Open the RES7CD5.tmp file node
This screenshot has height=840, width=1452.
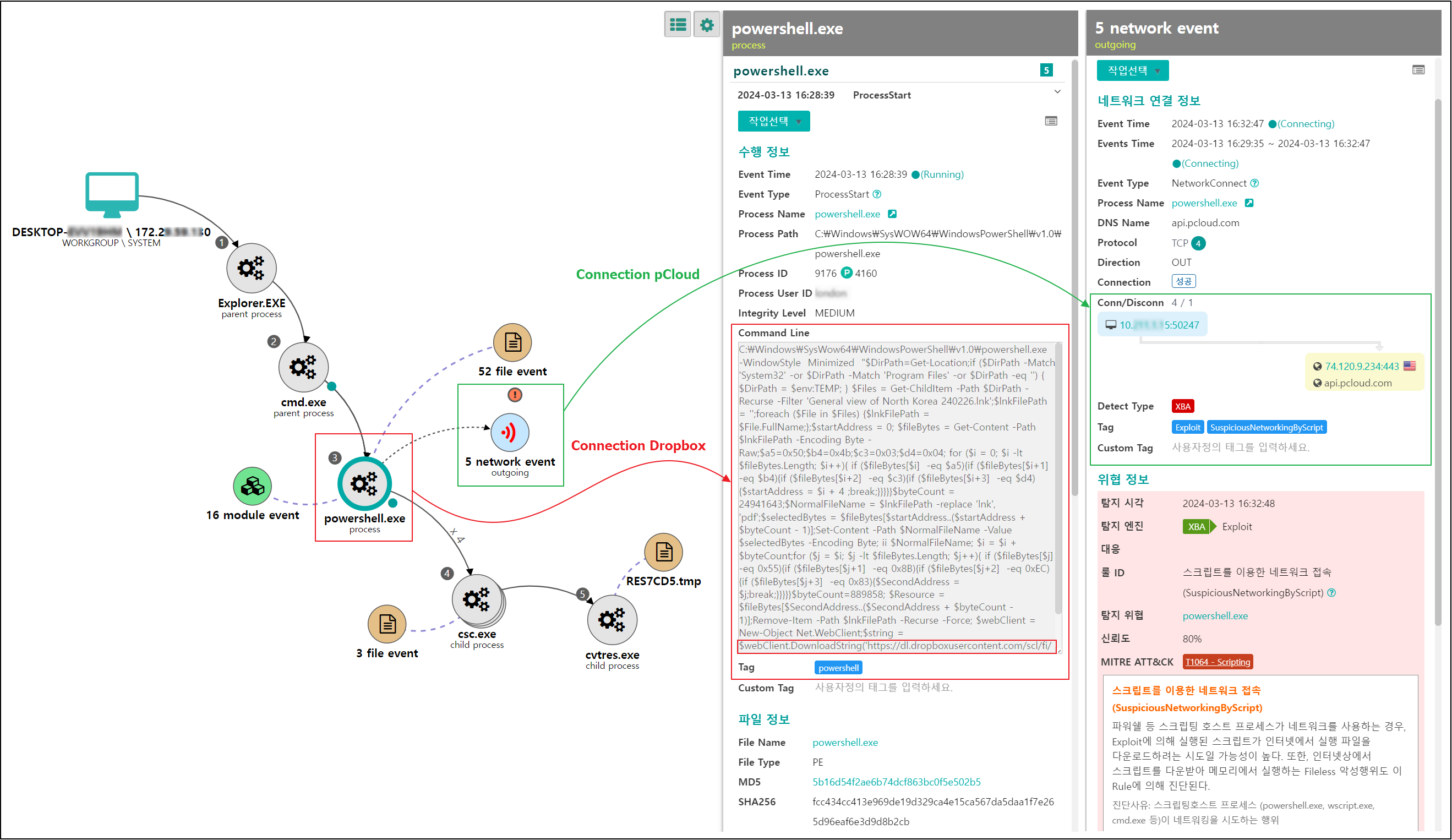click(664, 552)
